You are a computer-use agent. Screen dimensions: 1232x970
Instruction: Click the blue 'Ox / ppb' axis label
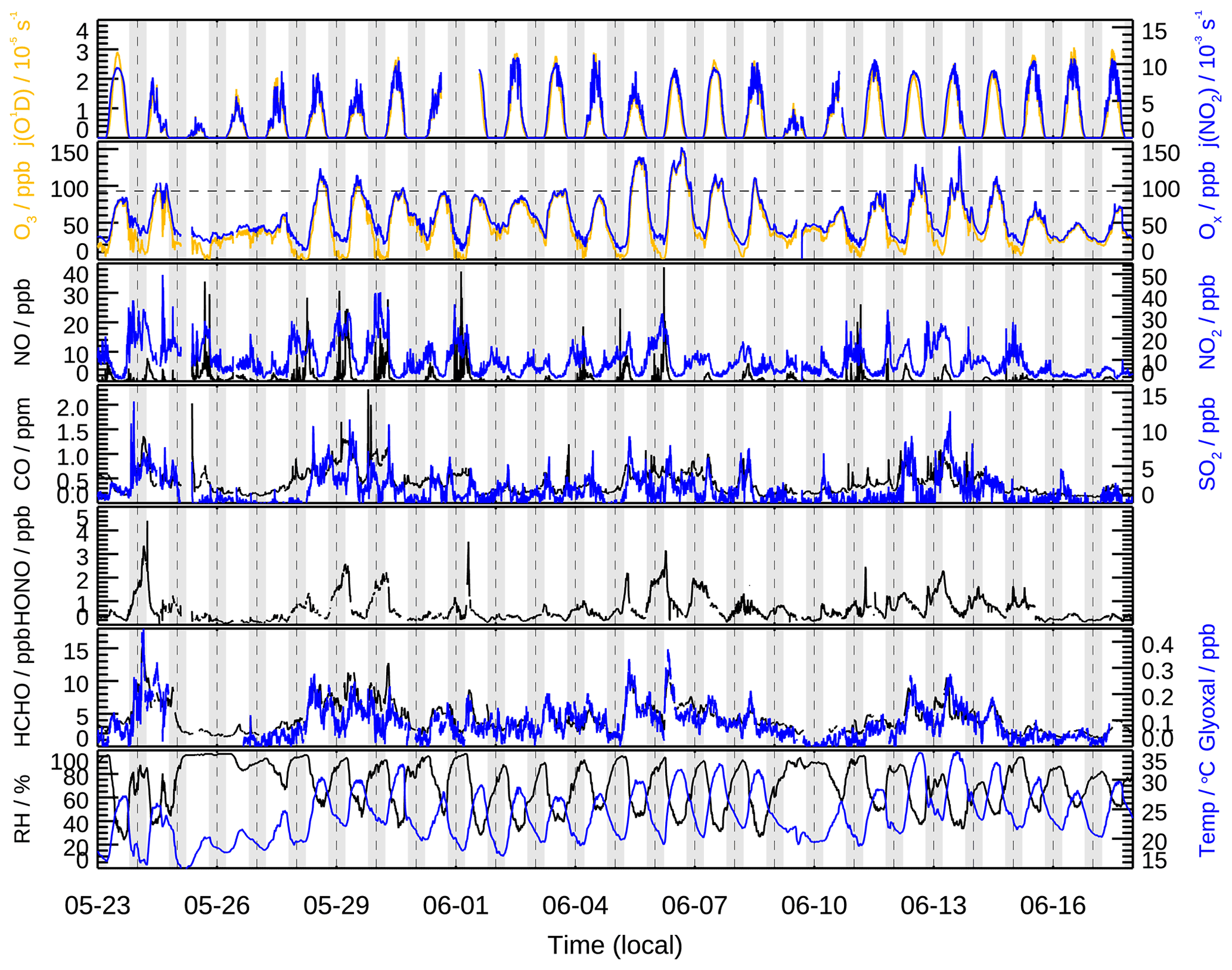pos(1208,201)
